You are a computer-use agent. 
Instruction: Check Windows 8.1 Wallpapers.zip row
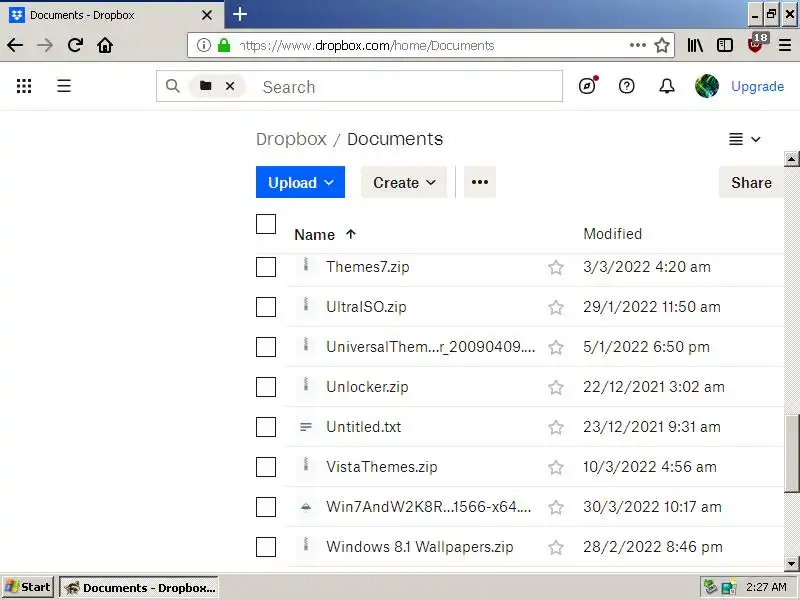266,547
